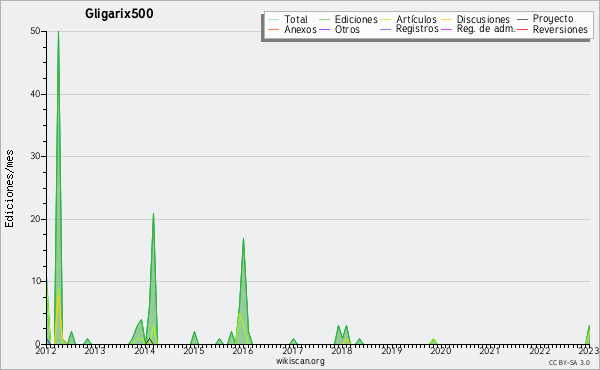Screen dimensions: 600x370
Task: Click the chart title Gligarix500
Action: (x=119, y=14)
